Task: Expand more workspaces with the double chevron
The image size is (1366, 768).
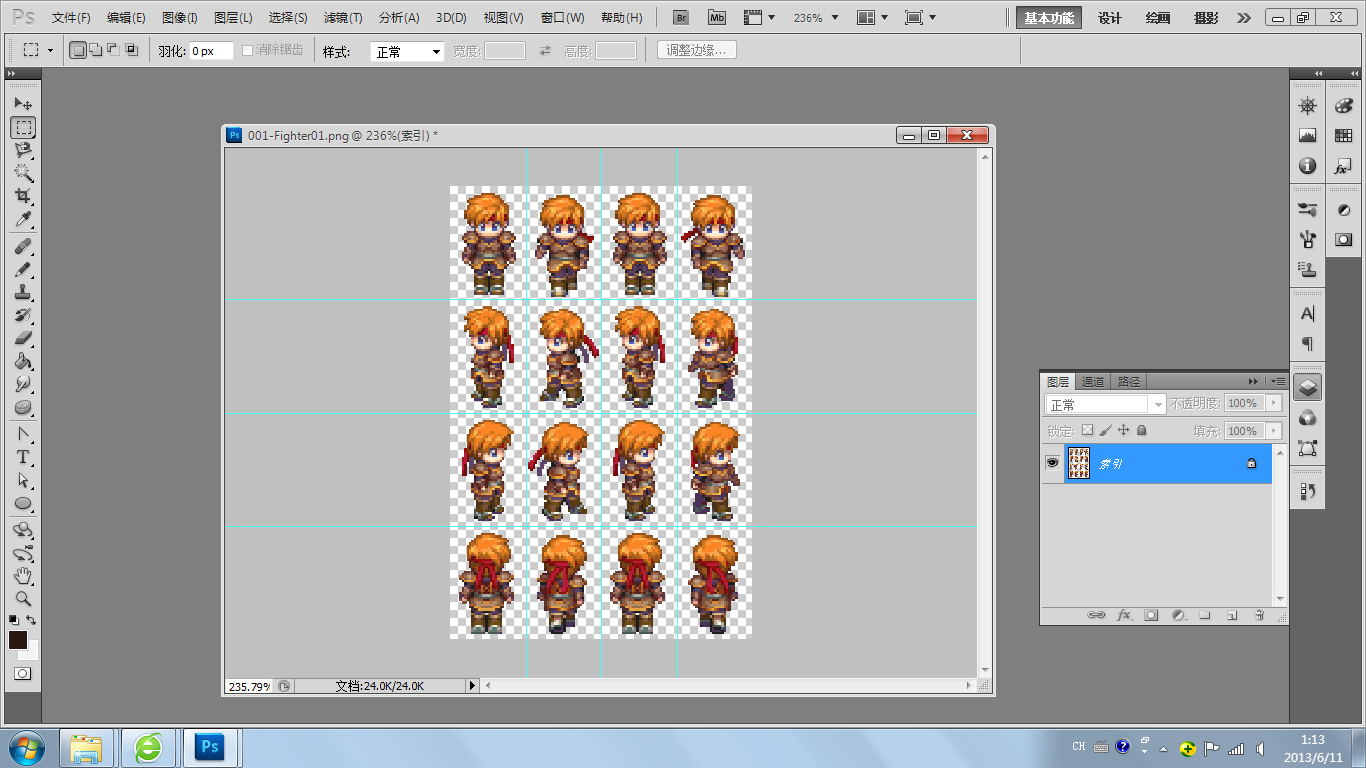Action: pyautogui.click(x=1244, y=18)
